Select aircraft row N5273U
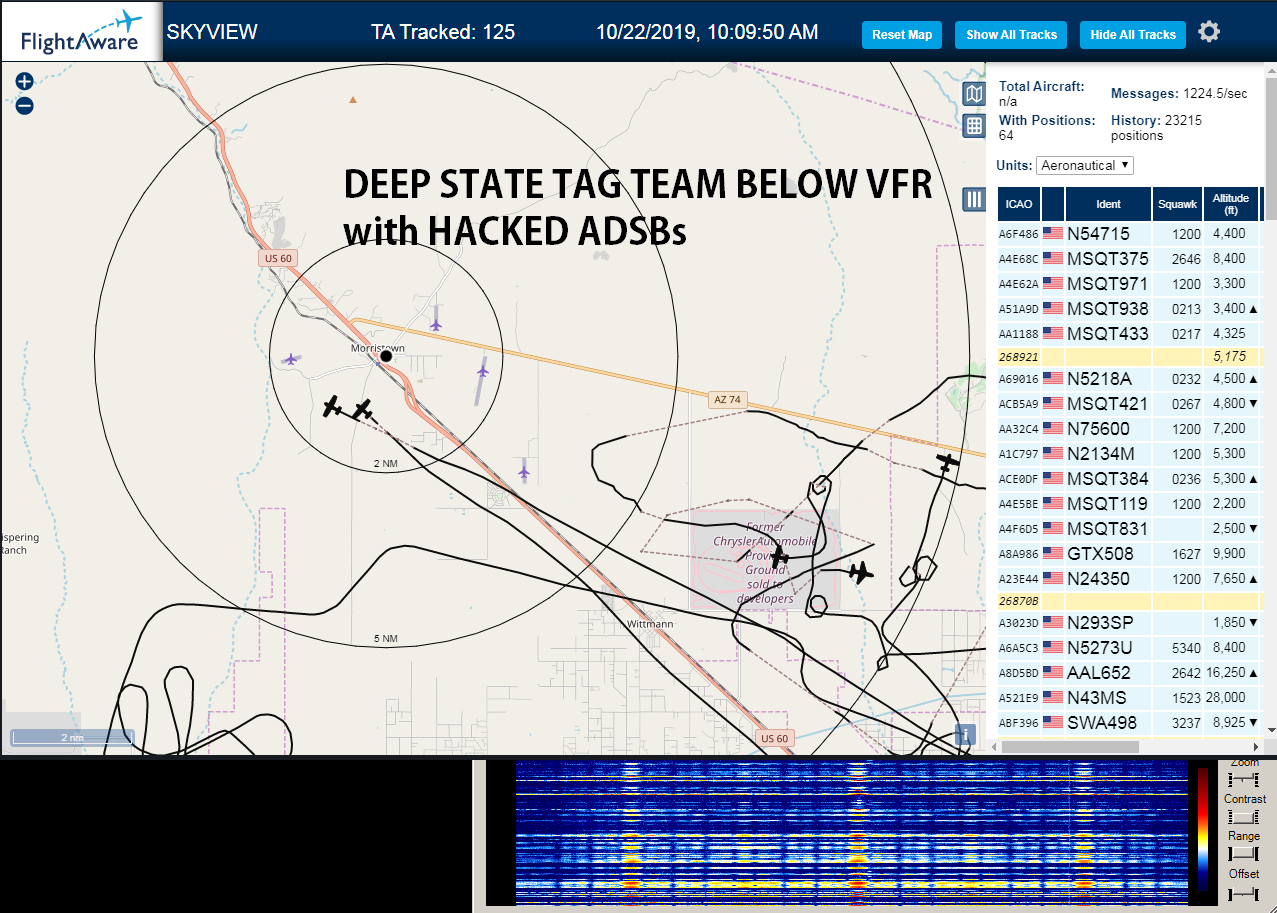 [1129, 647]
